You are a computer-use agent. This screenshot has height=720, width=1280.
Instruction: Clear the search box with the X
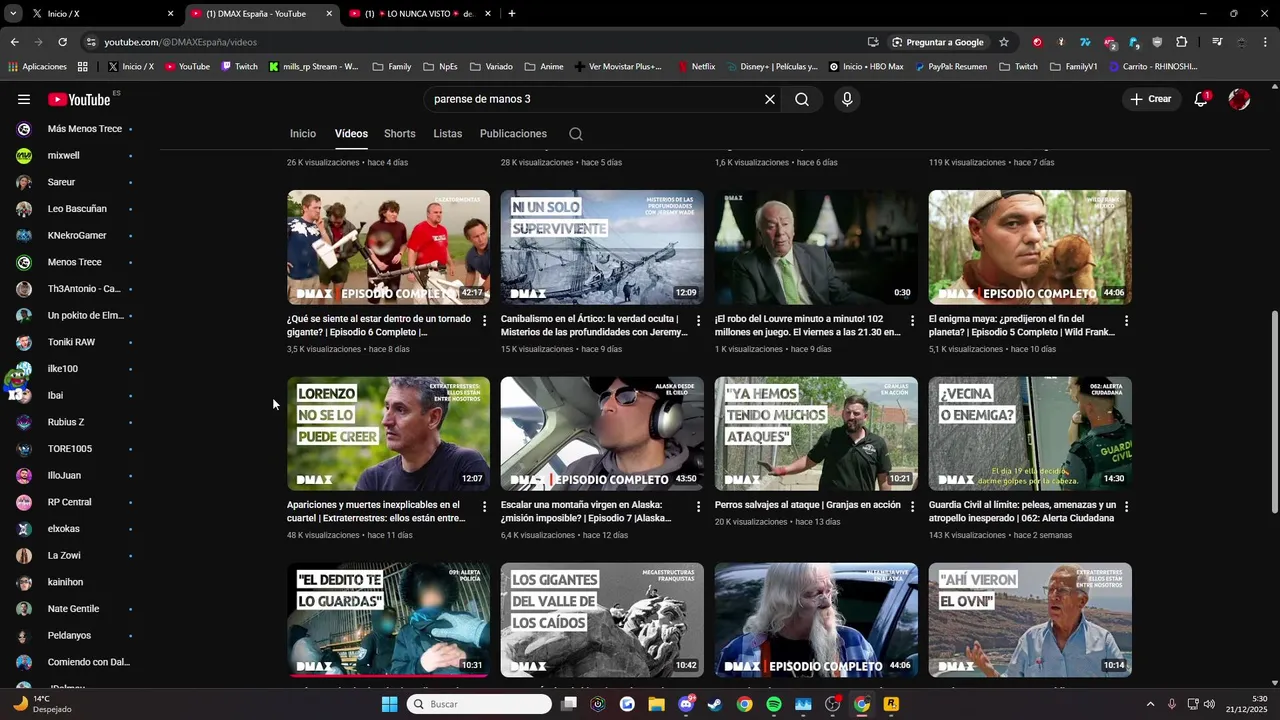[770, 99]
